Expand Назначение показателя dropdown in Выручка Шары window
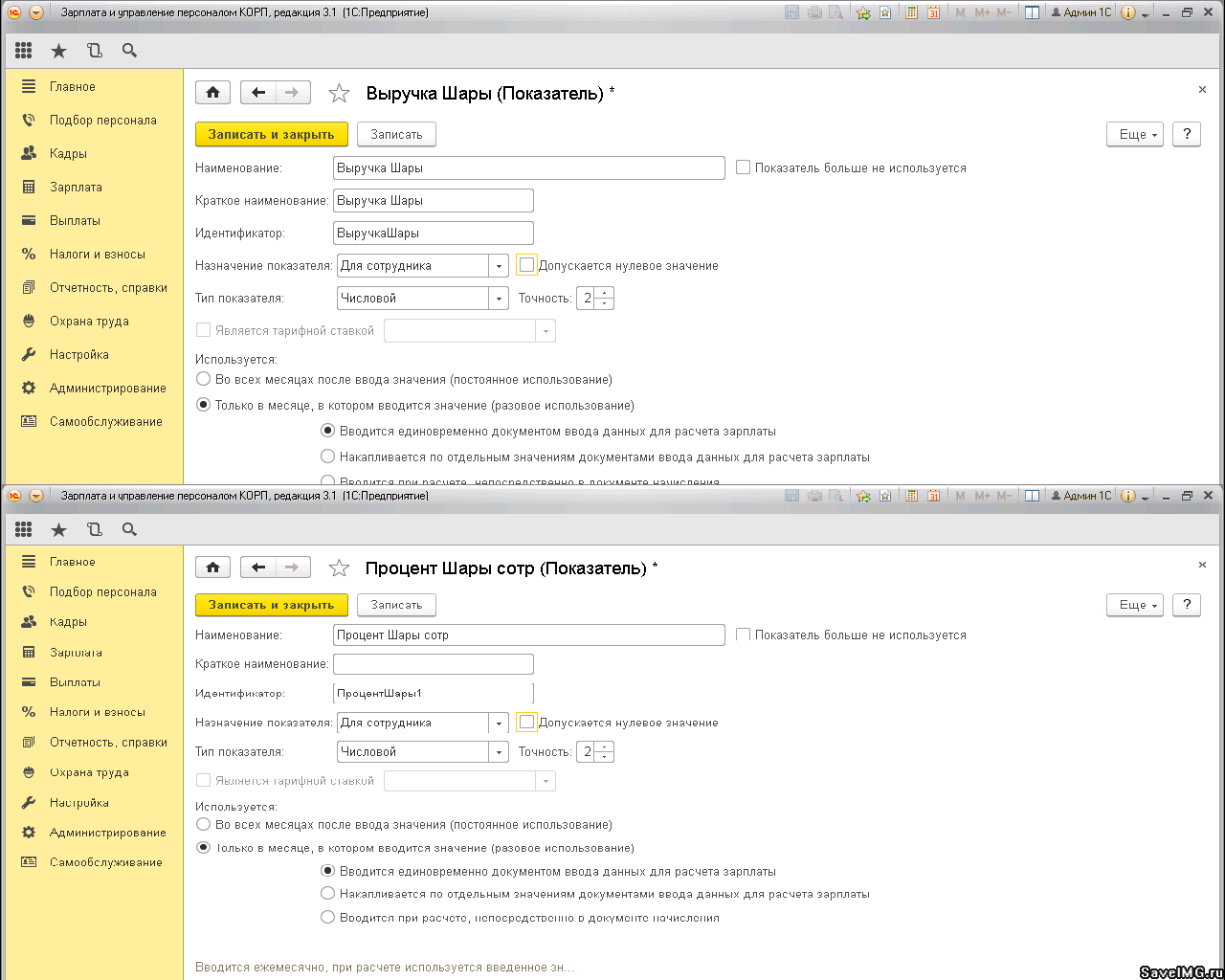 click(499, 266)
